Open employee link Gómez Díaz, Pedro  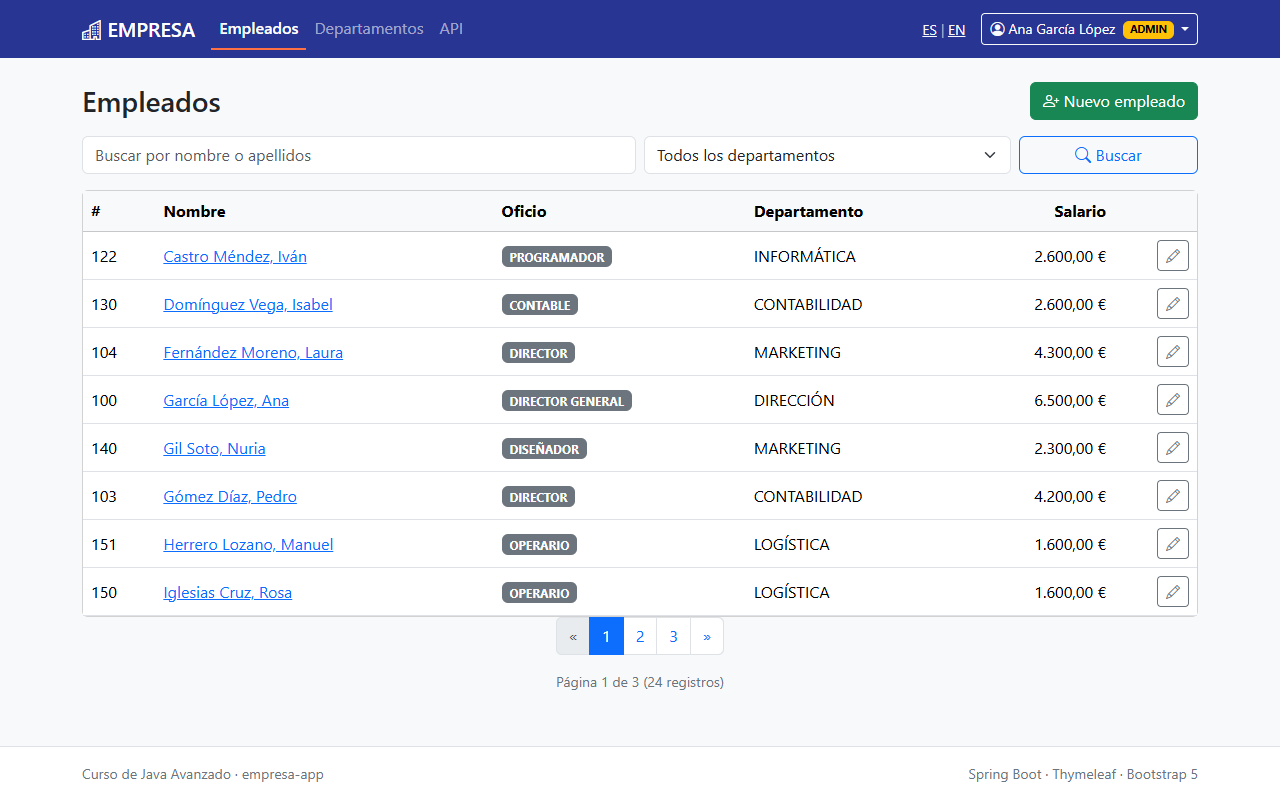point(230,496)
